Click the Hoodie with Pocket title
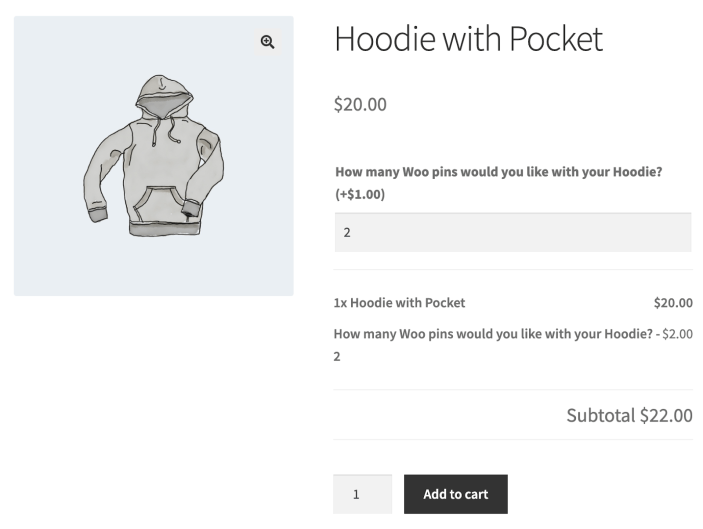The image size is (703, 529). pyautogui.click(x=468, y=39)
